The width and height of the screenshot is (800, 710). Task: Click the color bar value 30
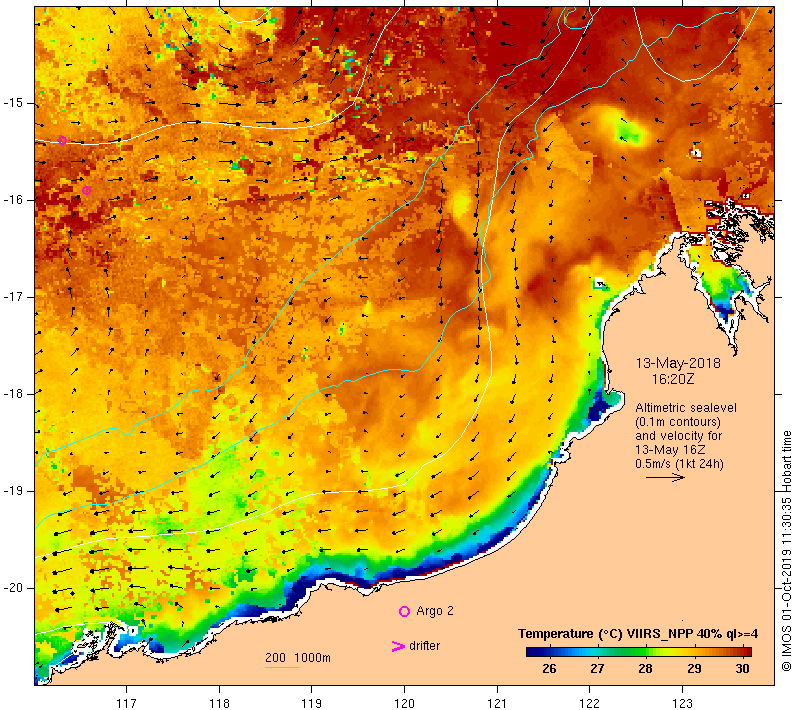point(742,668)
